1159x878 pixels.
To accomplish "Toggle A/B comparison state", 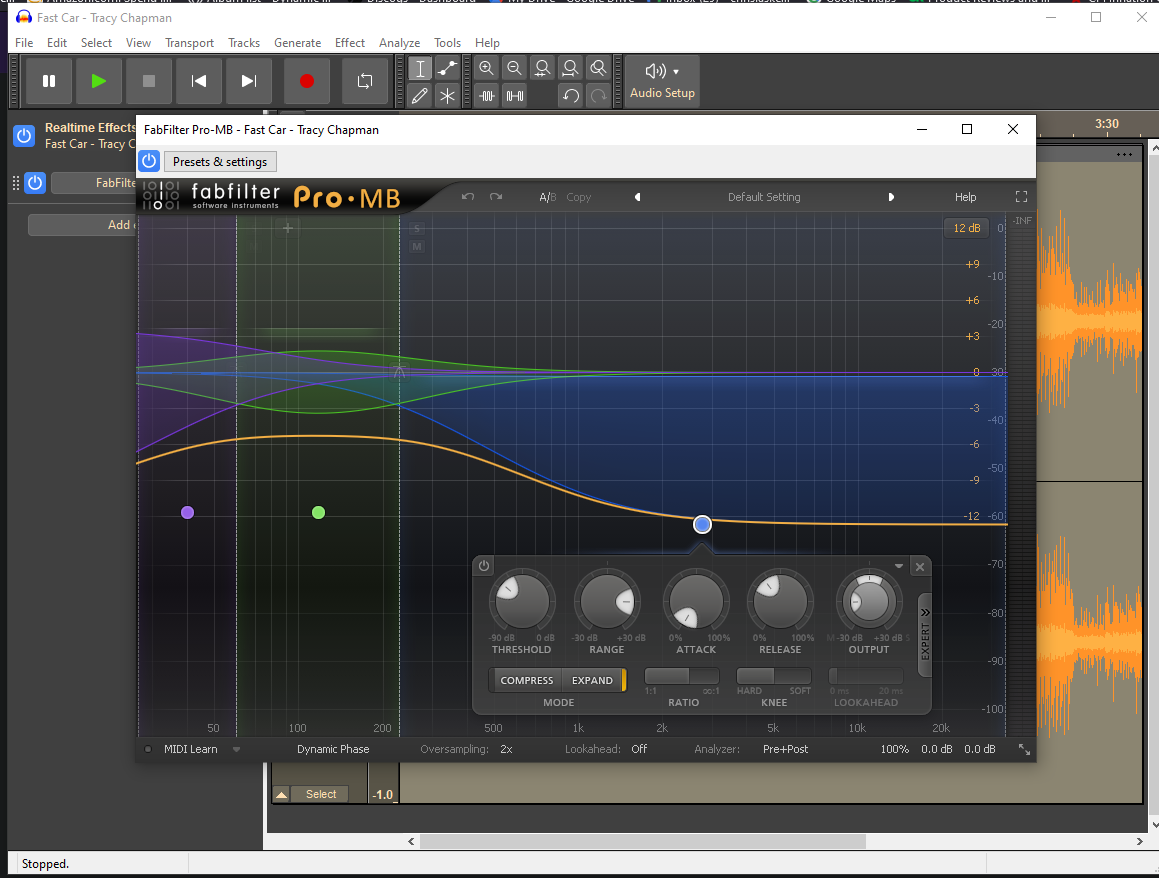I will [547, 197].
